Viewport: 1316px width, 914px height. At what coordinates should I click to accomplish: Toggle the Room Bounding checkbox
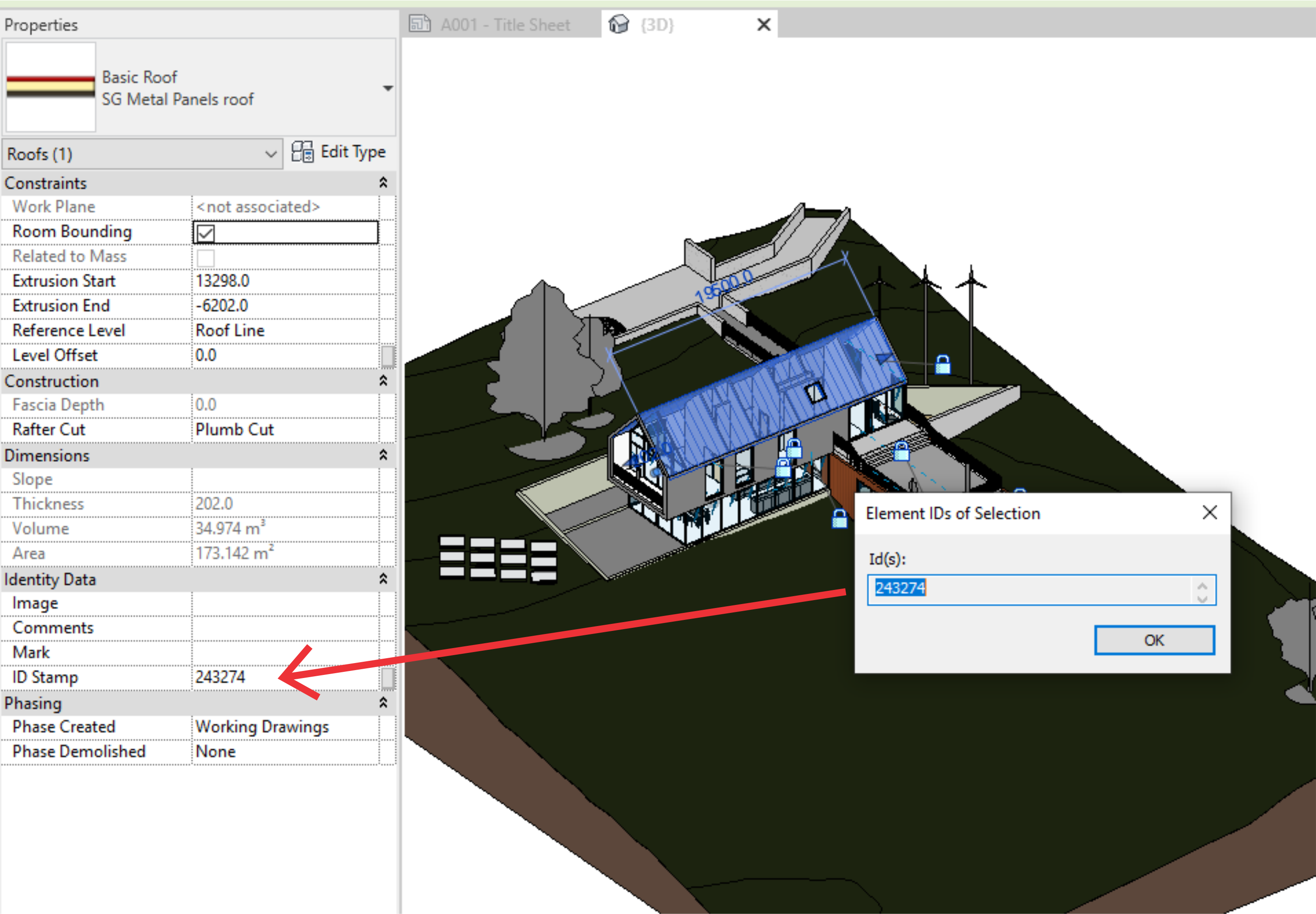point(206,233)
